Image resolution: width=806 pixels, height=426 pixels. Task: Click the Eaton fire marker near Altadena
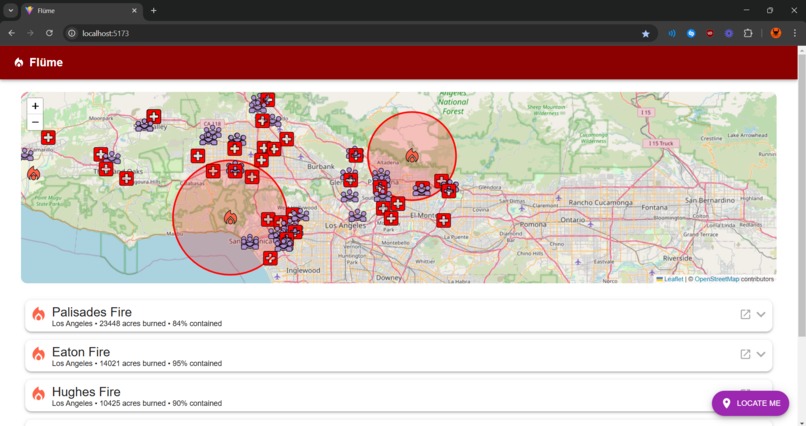click(412, 155)
